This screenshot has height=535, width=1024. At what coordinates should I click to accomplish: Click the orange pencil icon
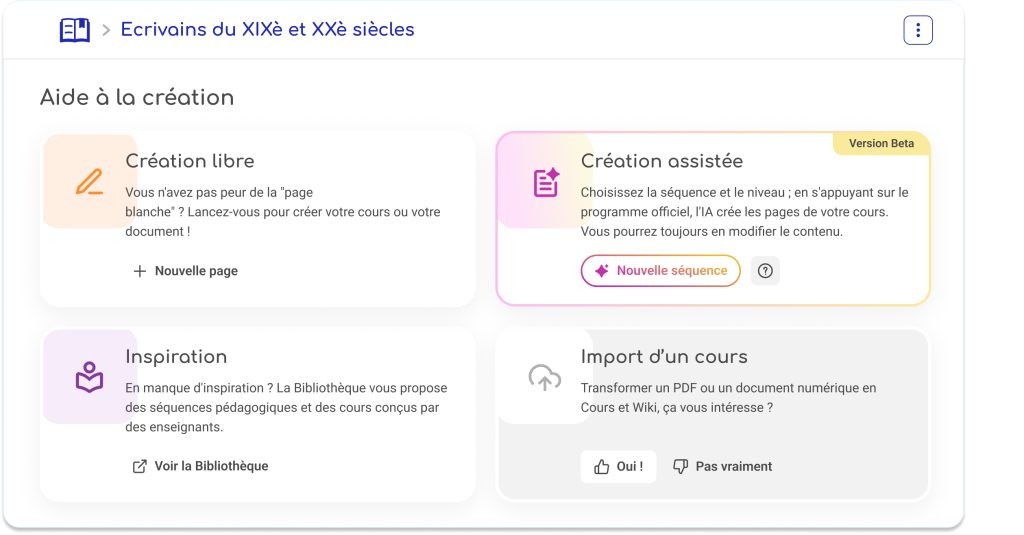(x=89, y=182)
